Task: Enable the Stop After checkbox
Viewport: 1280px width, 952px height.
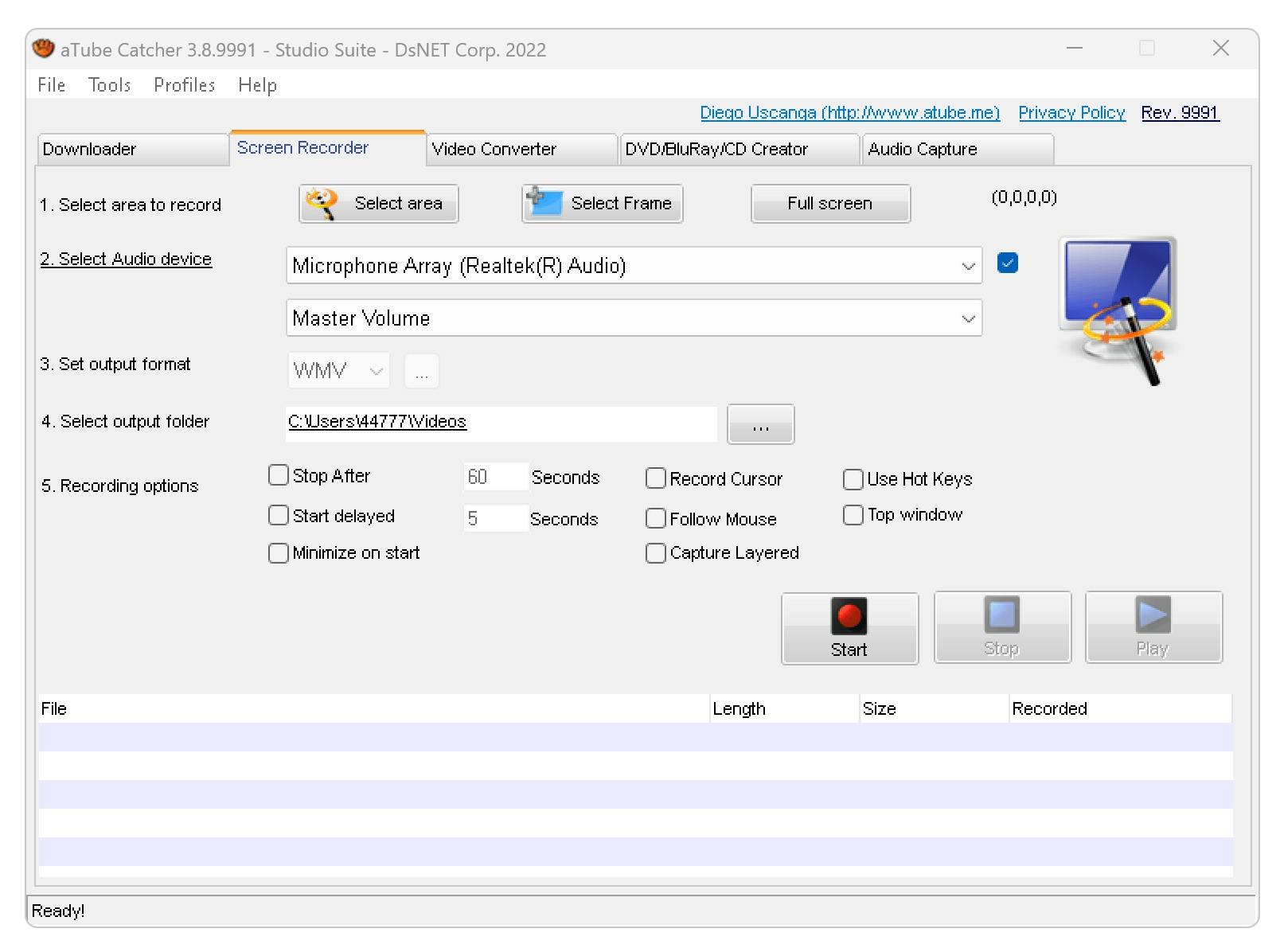Action: [x=279, y=475]
